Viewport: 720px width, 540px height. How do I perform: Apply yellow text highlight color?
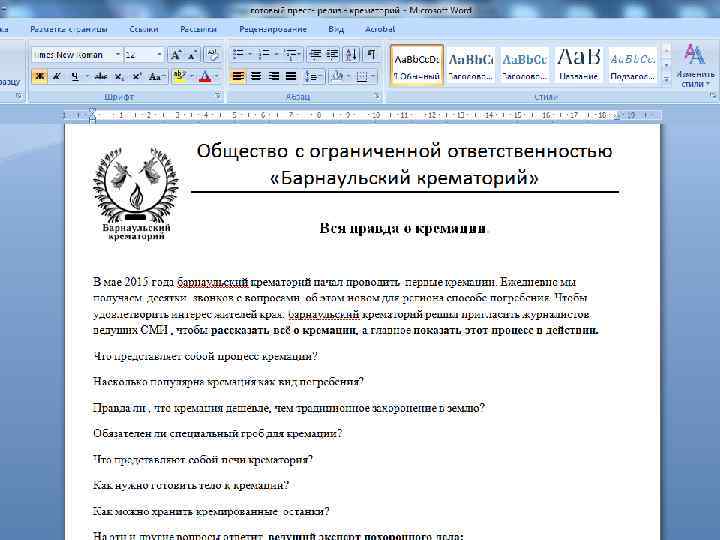tap(180, 76)
